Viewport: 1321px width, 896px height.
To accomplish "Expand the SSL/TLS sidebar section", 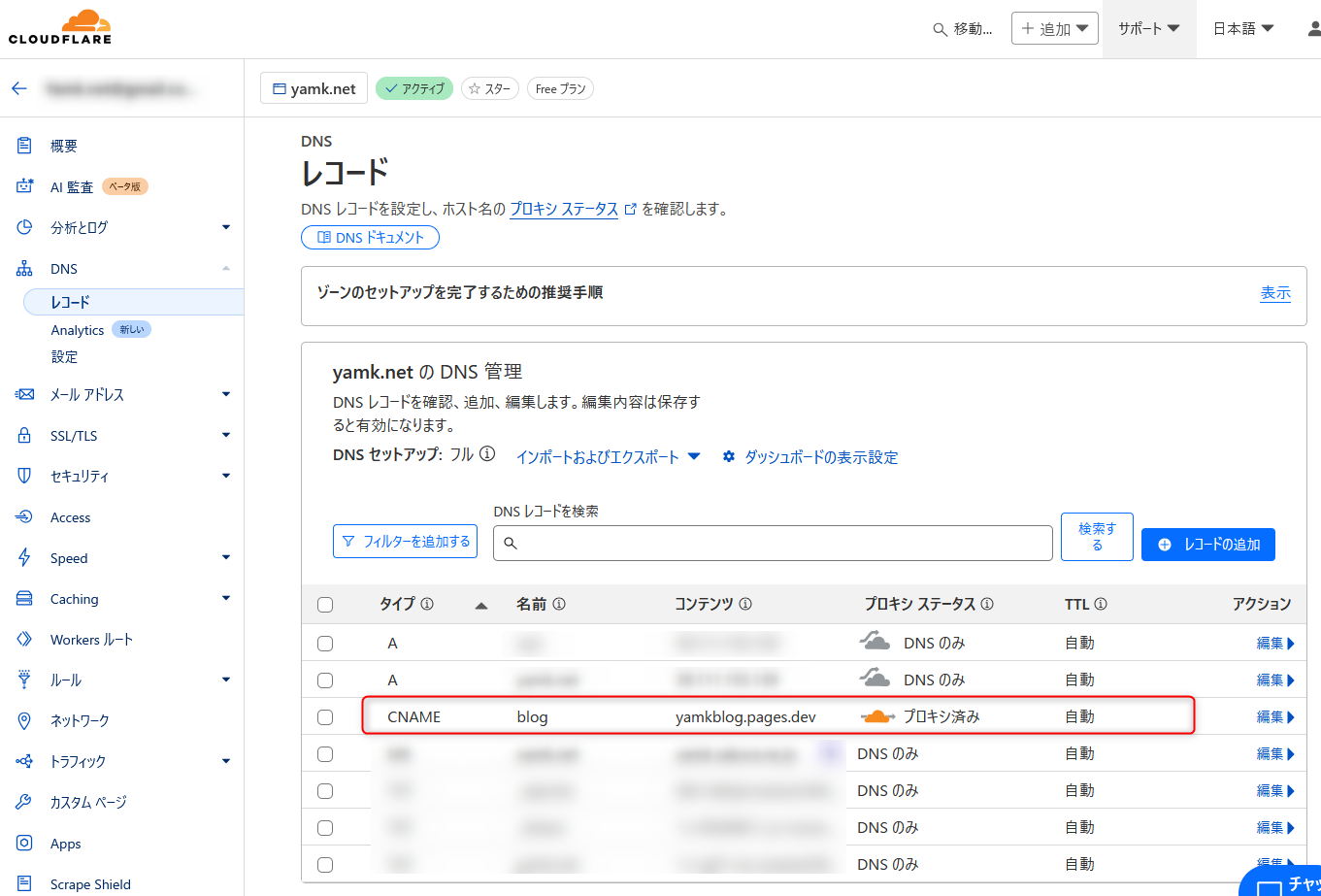I will click(226, 436).
